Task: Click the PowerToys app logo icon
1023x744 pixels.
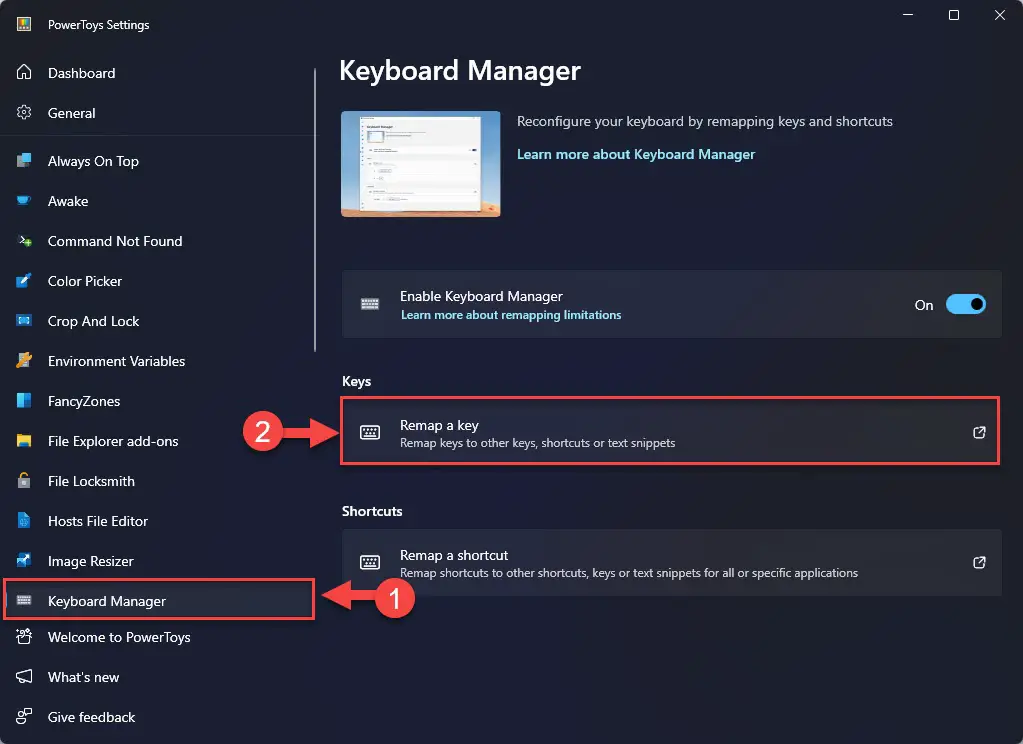Action: (24, 24)
